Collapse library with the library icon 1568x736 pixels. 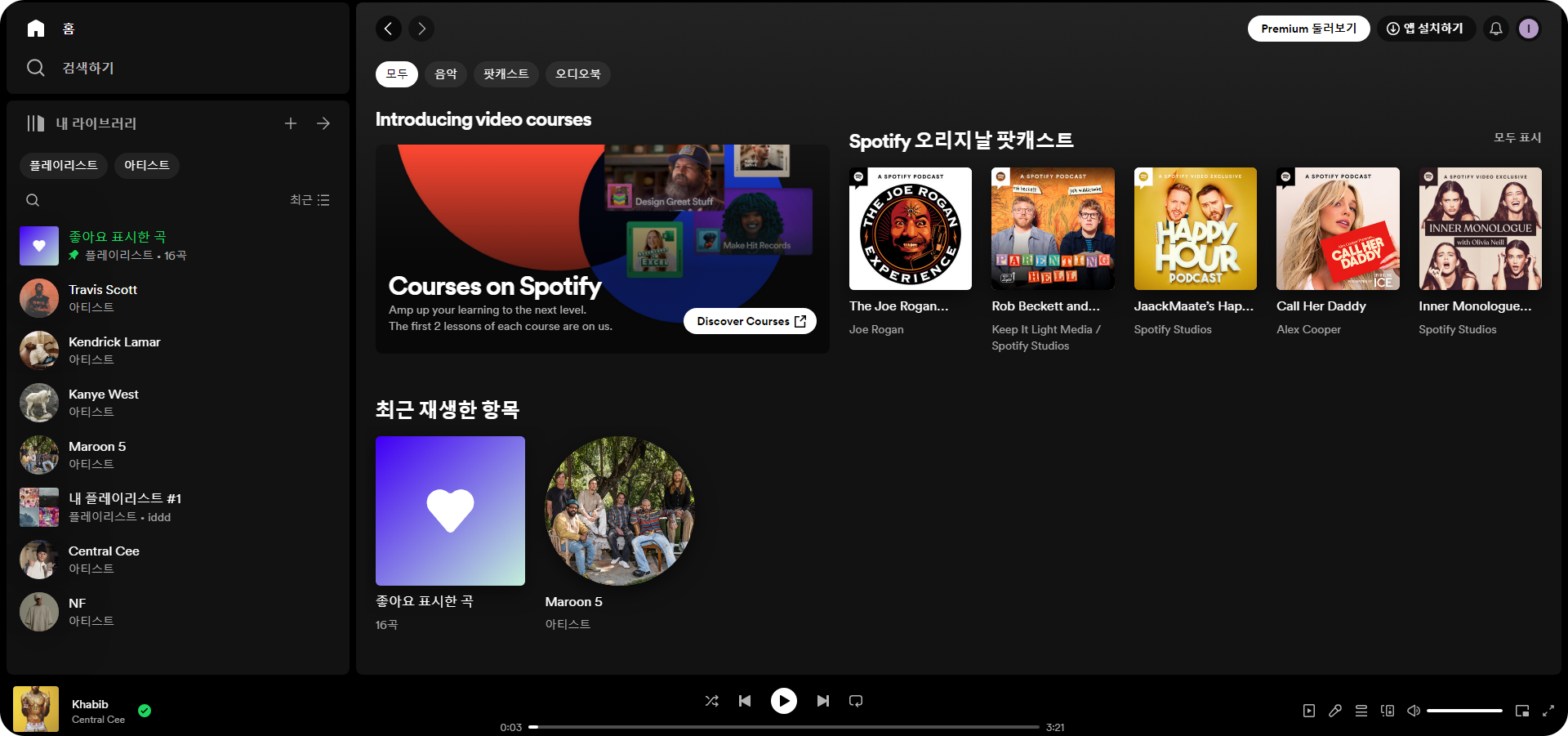pos(36,123)
